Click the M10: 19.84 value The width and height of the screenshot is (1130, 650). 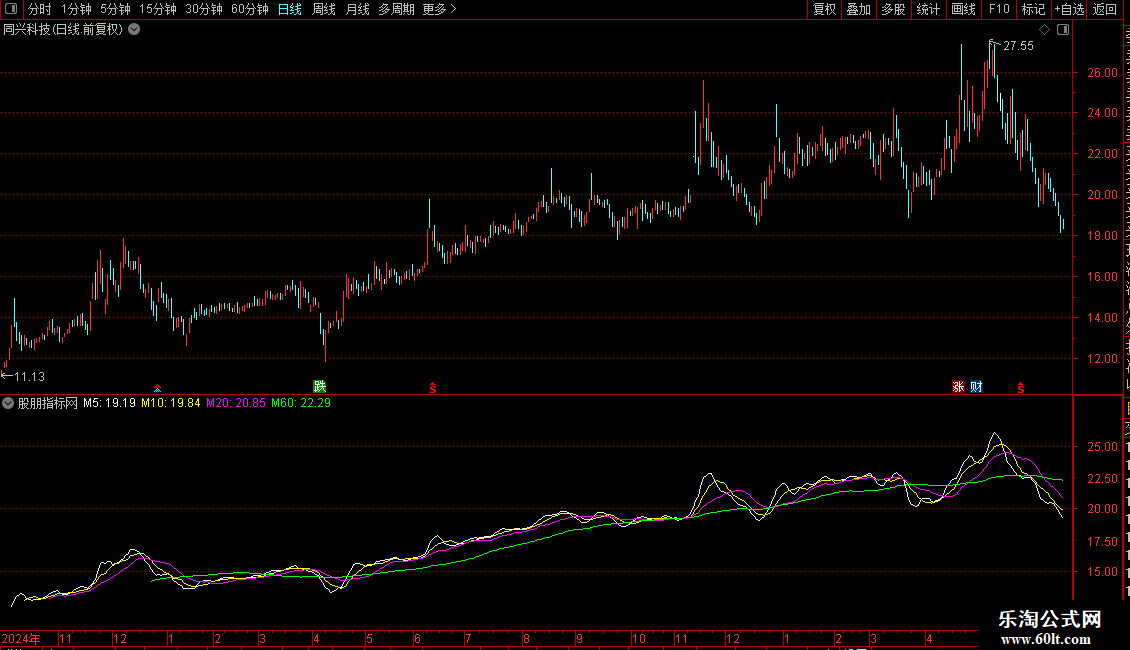[x=171, y=404]
